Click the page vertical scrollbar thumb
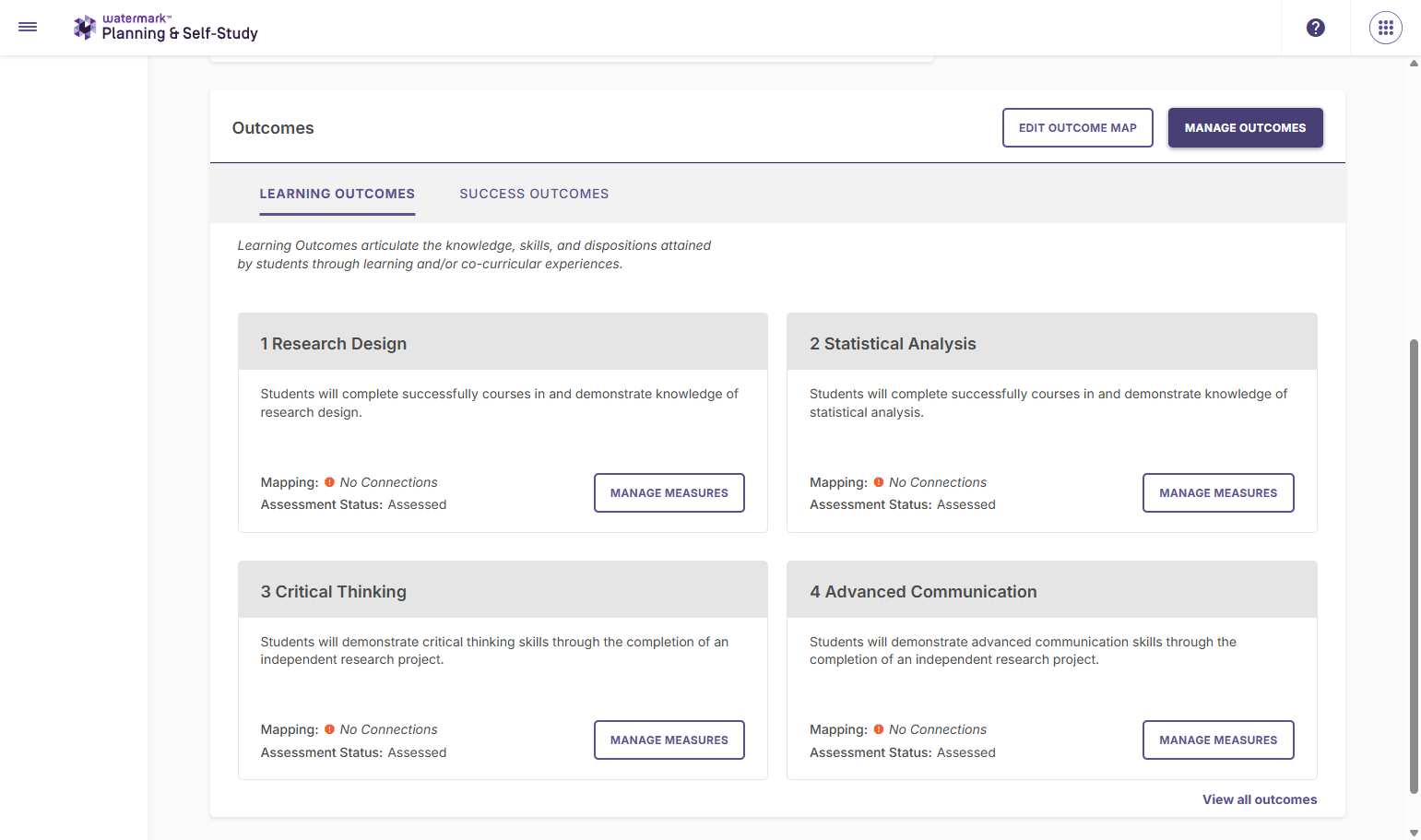The image size is (1421, 840). (x=1414, y=566)
